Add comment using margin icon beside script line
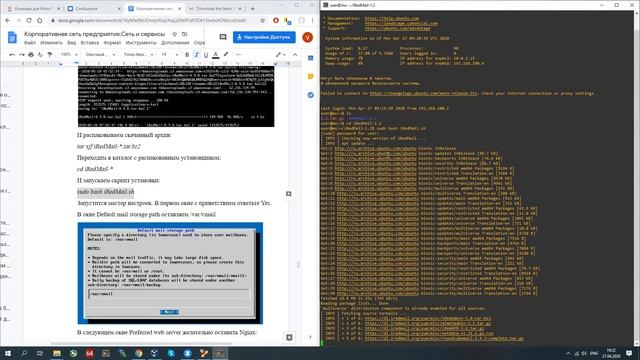Viewport: 640px width, 360px height. click(x=289, y=194)
